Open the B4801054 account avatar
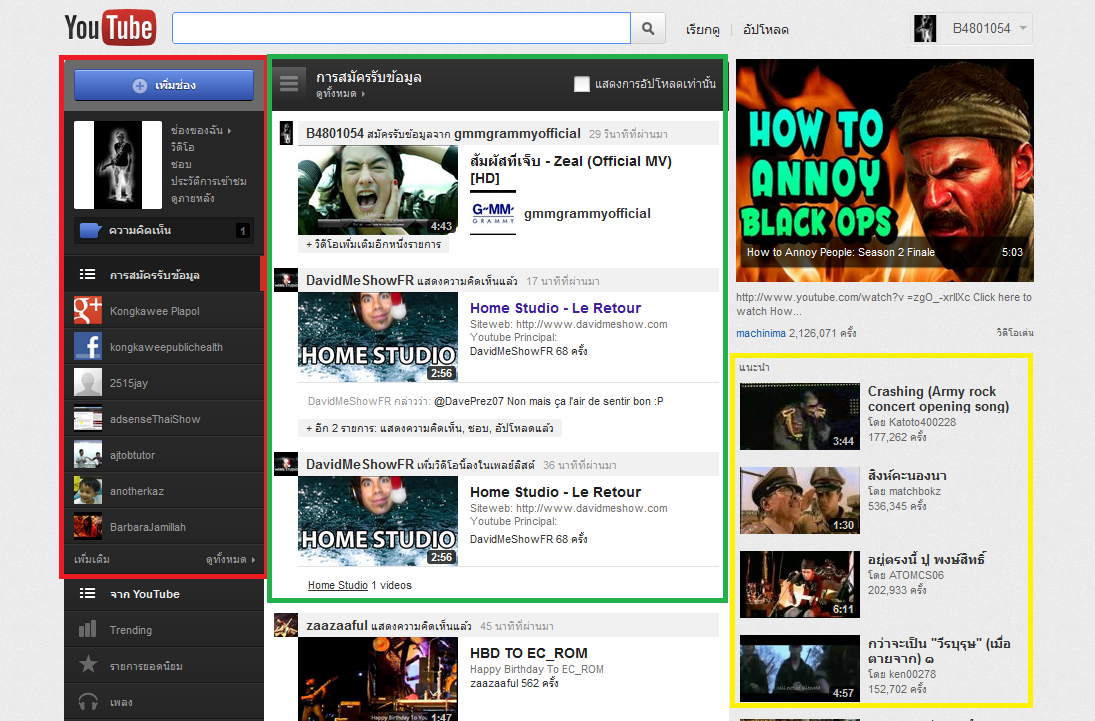Screen dimensions: 1095x721 (925, 29)
